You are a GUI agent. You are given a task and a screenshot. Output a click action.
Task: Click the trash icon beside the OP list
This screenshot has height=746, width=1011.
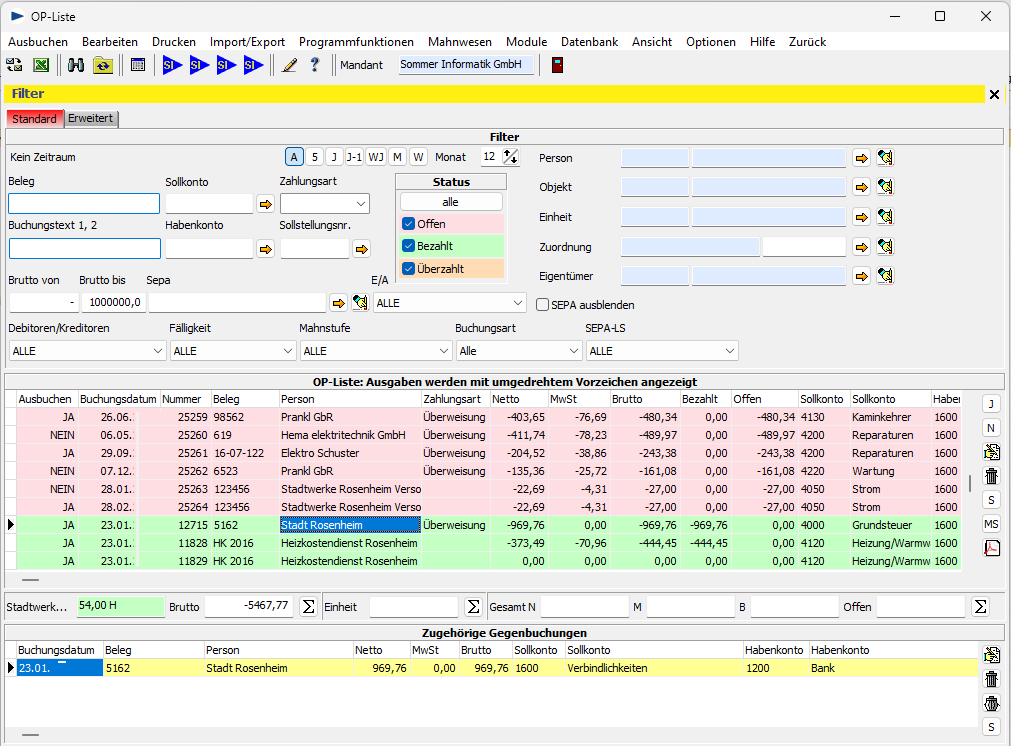(x=991, y=476)
